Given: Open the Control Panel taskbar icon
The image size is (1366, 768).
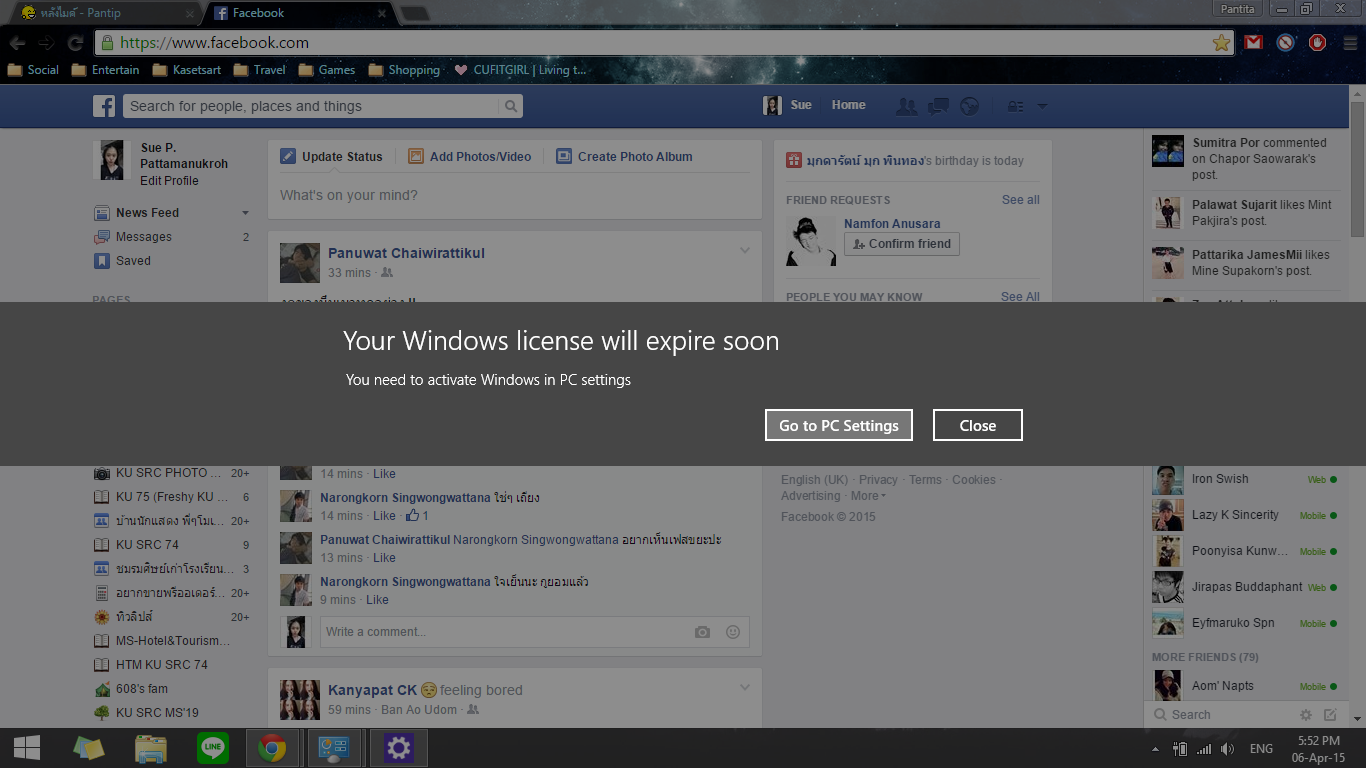Looking at the screenshot, I should coord(333,748).
